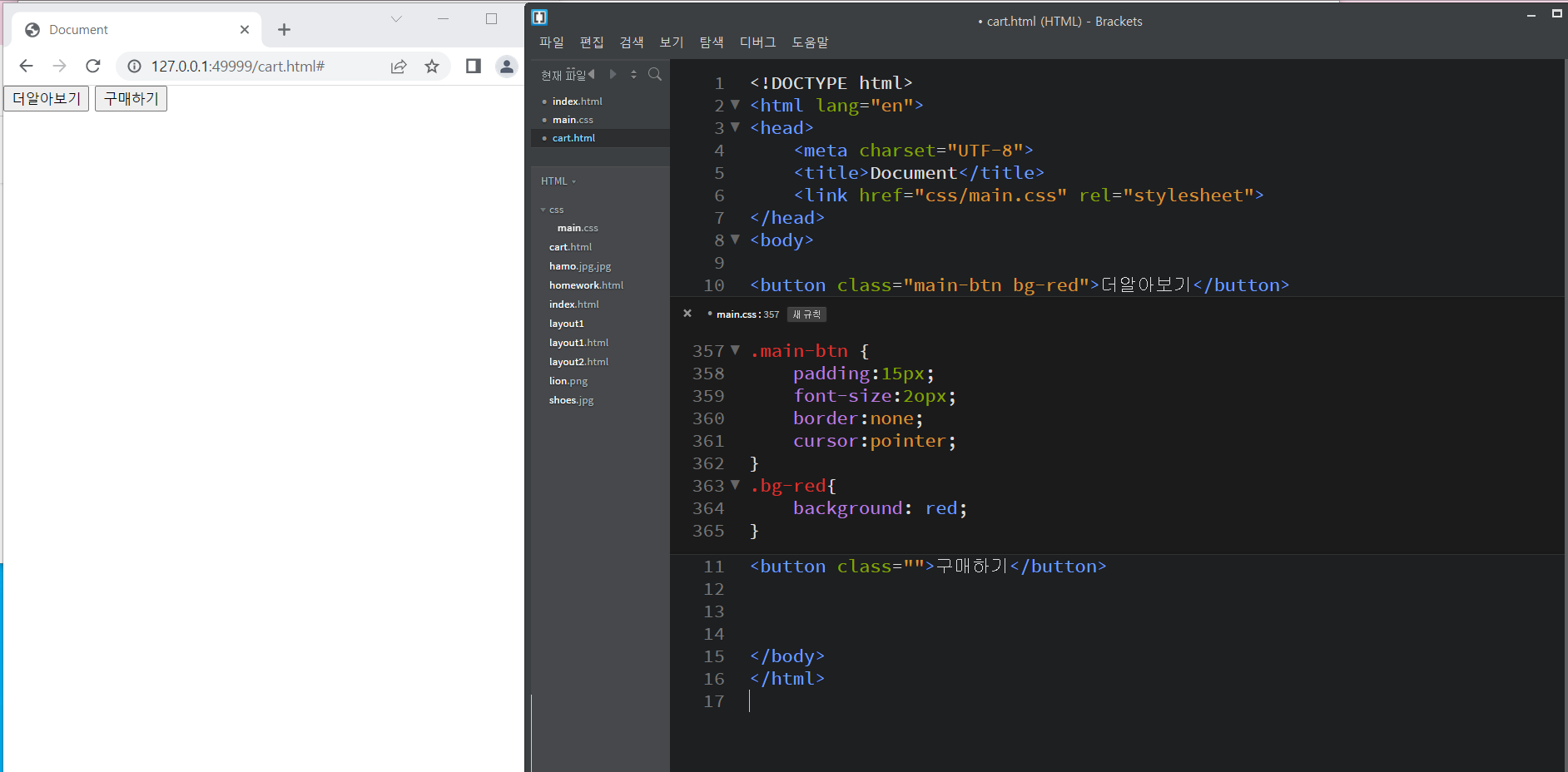Collapse the .bg-red rule fold at line 363
1568x772 pixels.
735,485
